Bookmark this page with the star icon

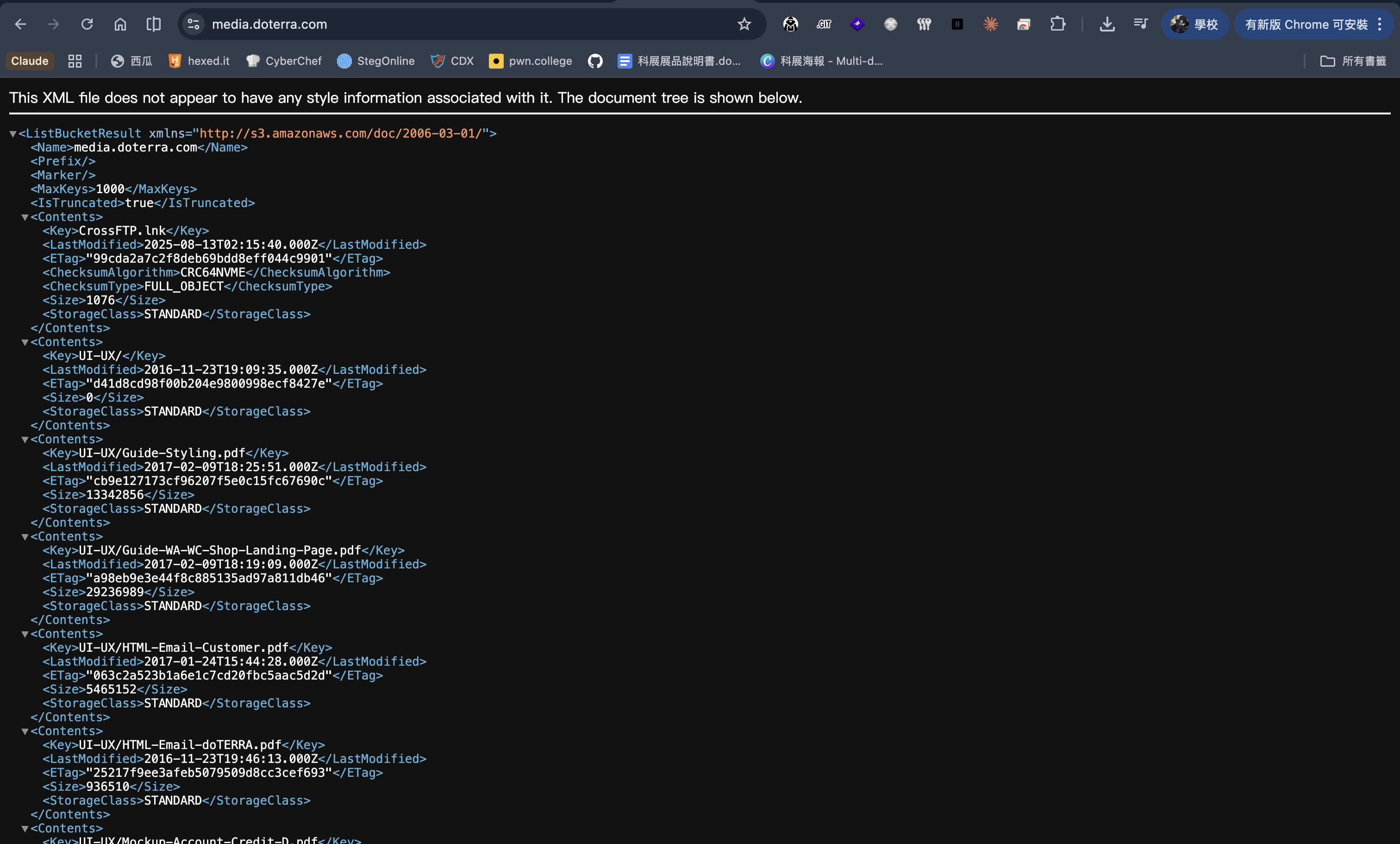744,25
